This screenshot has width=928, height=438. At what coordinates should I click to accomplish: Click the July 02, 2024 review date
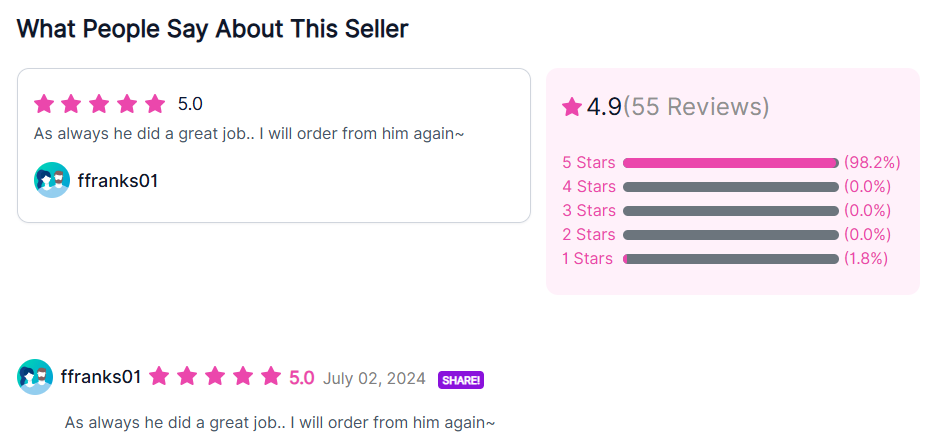point(374,378)
